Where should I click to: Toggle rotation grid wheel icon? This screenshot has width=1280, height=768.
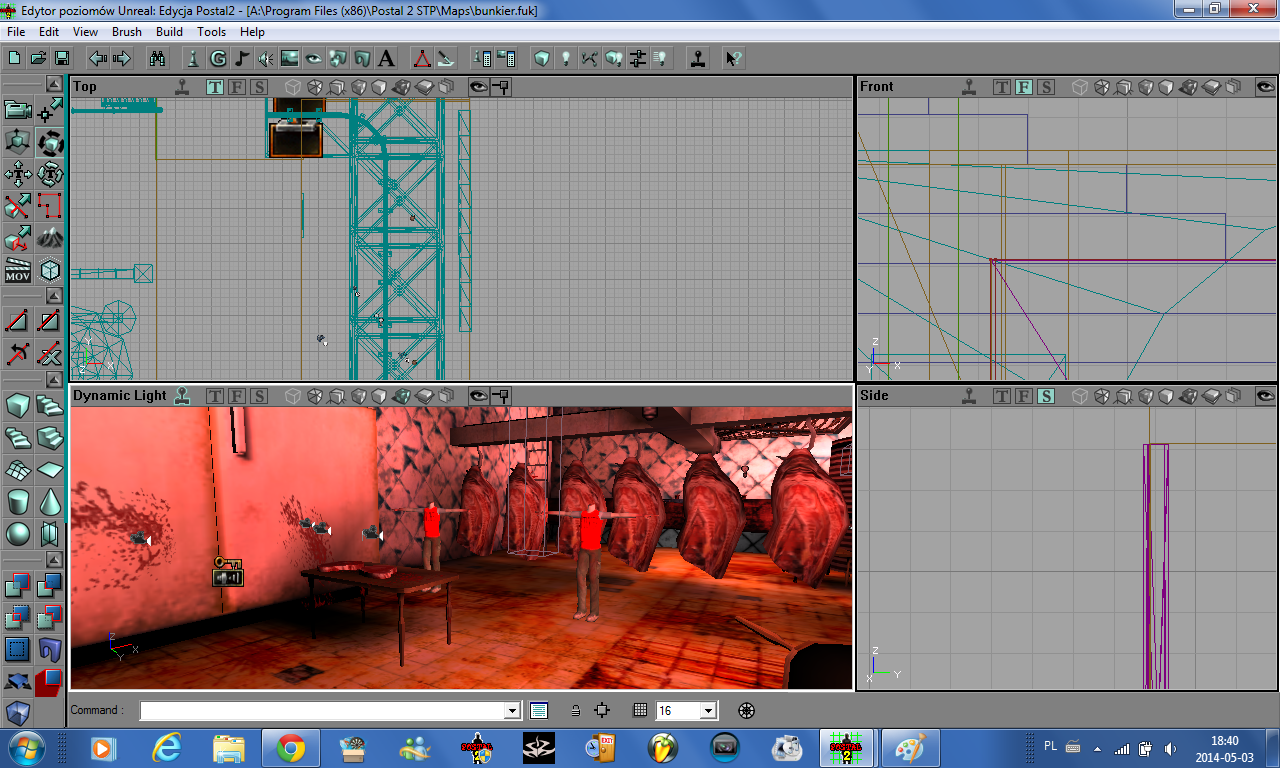(746, 711)
